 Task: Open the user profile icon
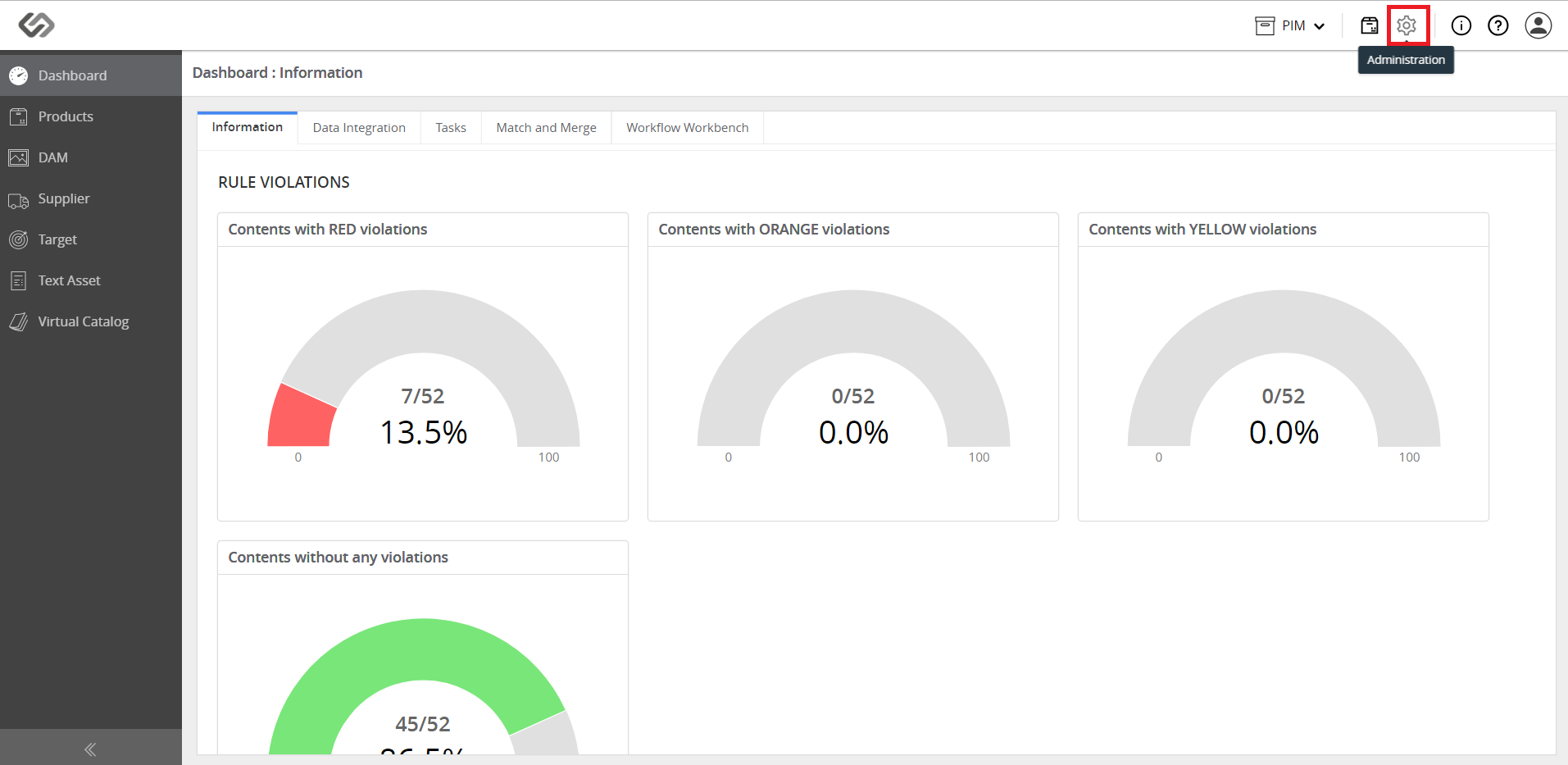(x=1538, y=25)
